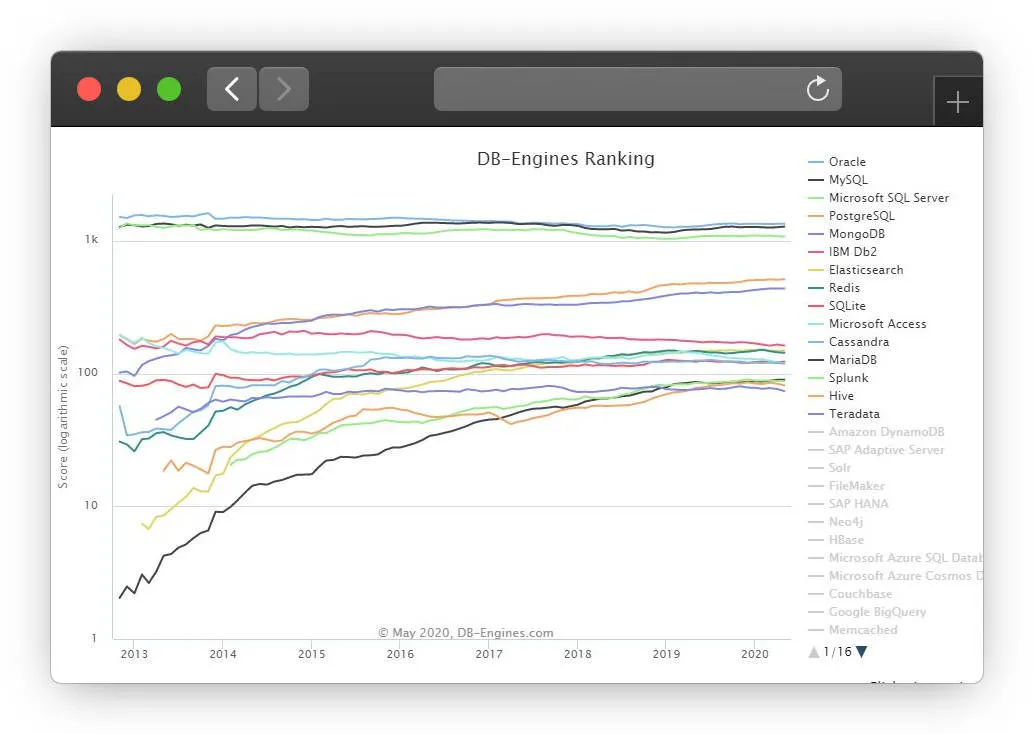
Task: Hide the Microsoft SQL Server series
Action: 878,198
